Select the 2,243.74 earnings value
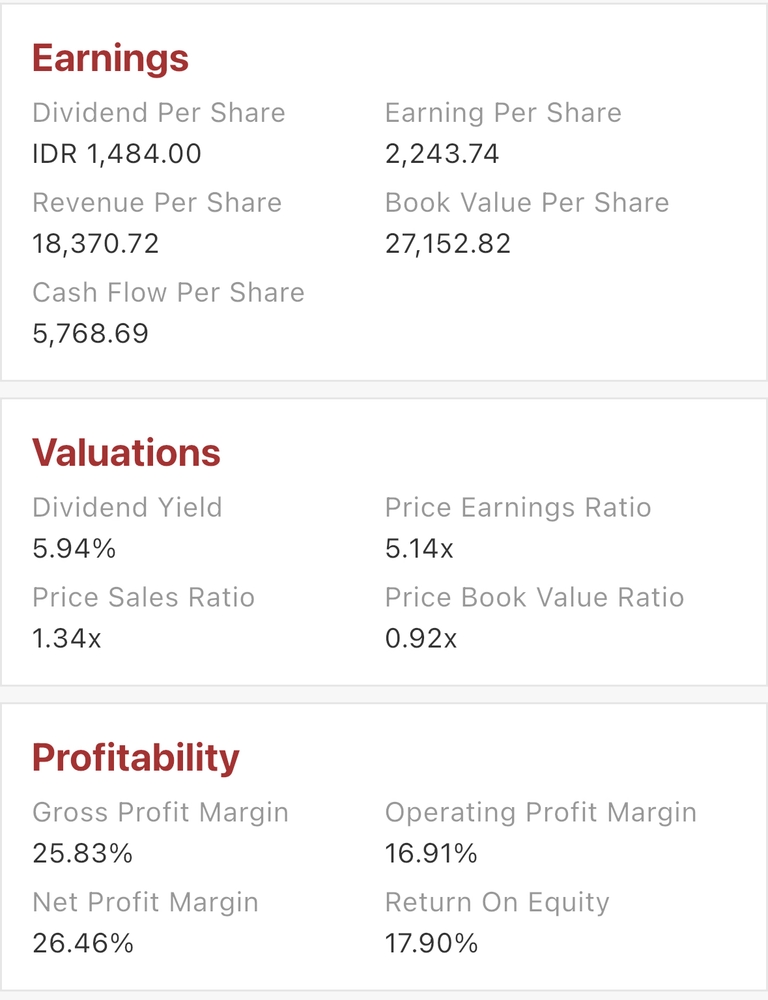768x1000 pixels. click(442, 154)
